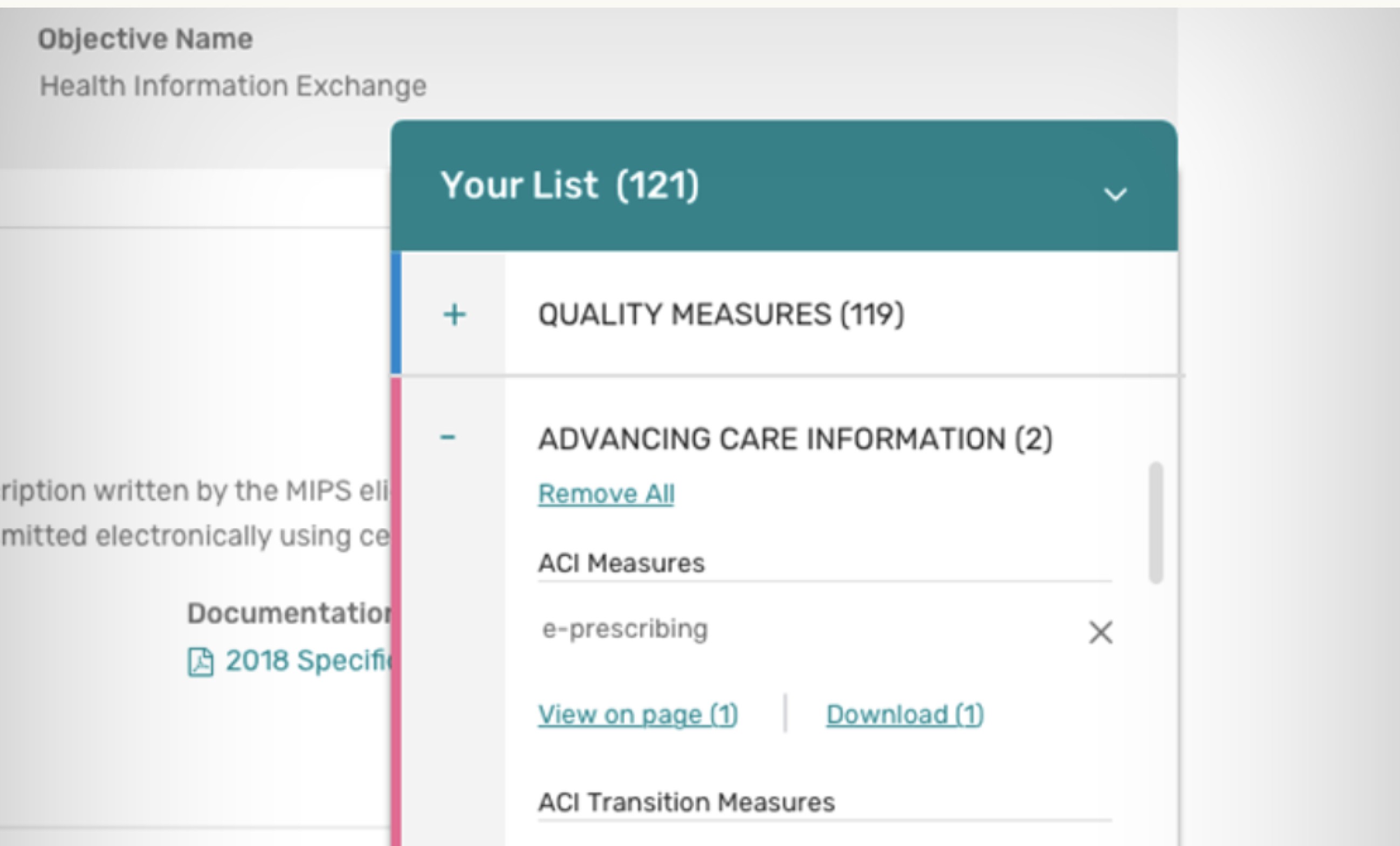The height and width of the screenshot is (846, 1400).
Task: Collapse Advancing Care Information with minus icon
Action: pyautogui.click(x=448, y=437)
